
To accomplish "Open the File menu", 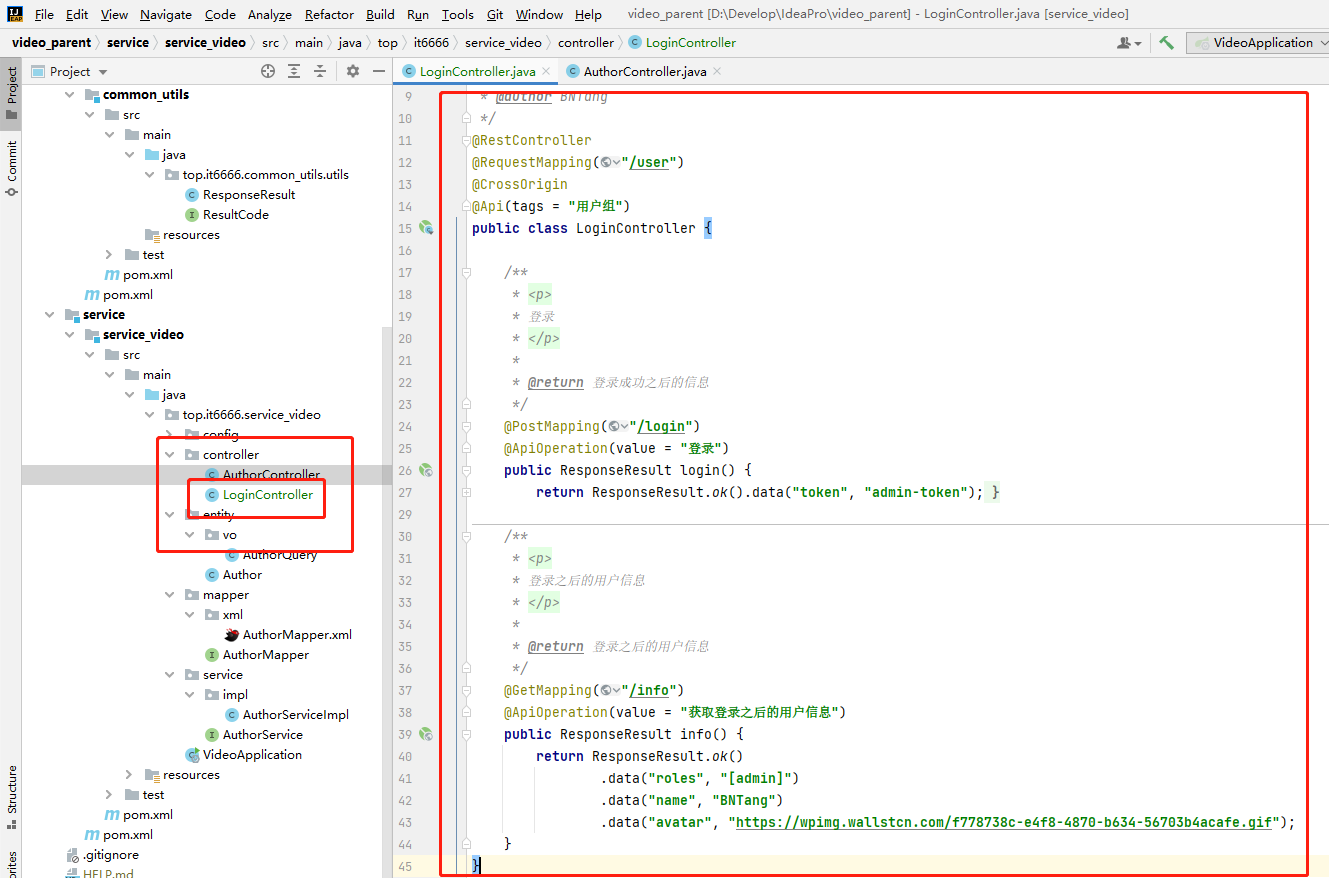I will click(44, 14).
